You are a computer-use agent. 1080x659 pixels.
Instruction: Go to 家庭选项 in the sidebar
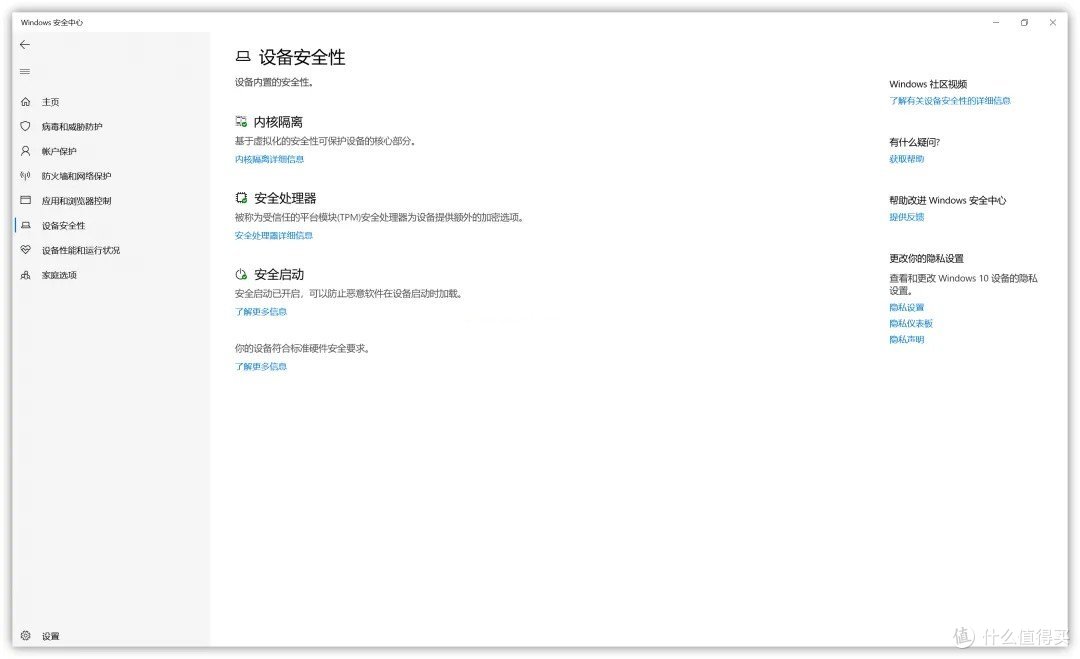coord(59,275)
